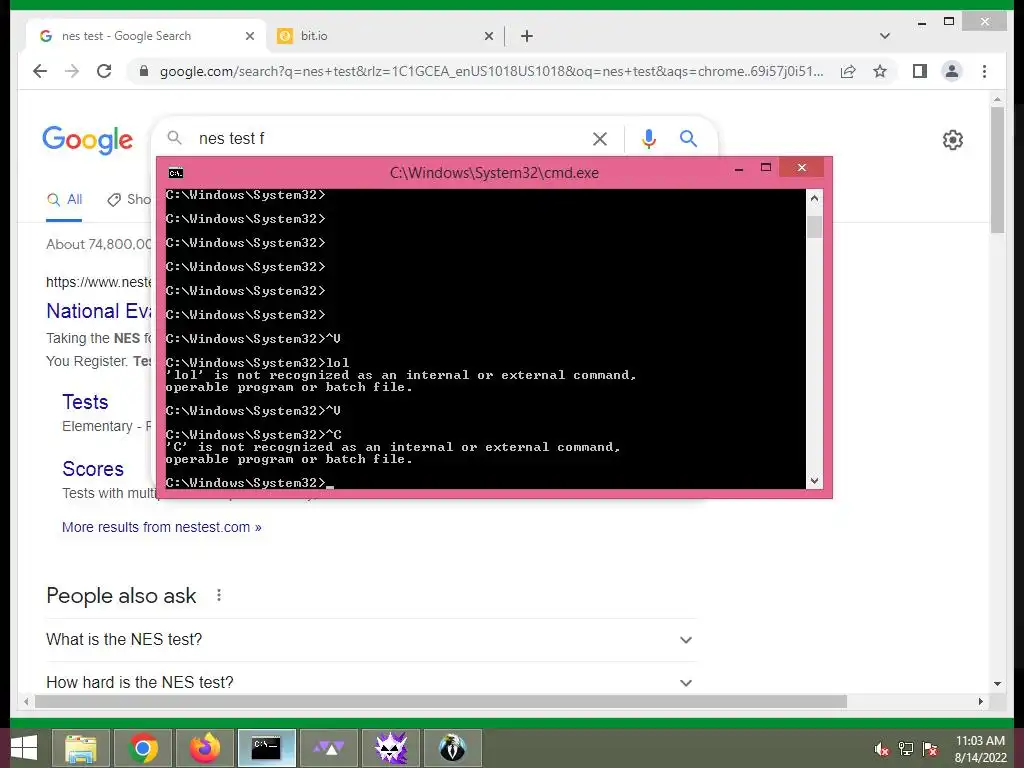Open the network tray icon
Viewport: 1024px width, 768px height.
906,749
